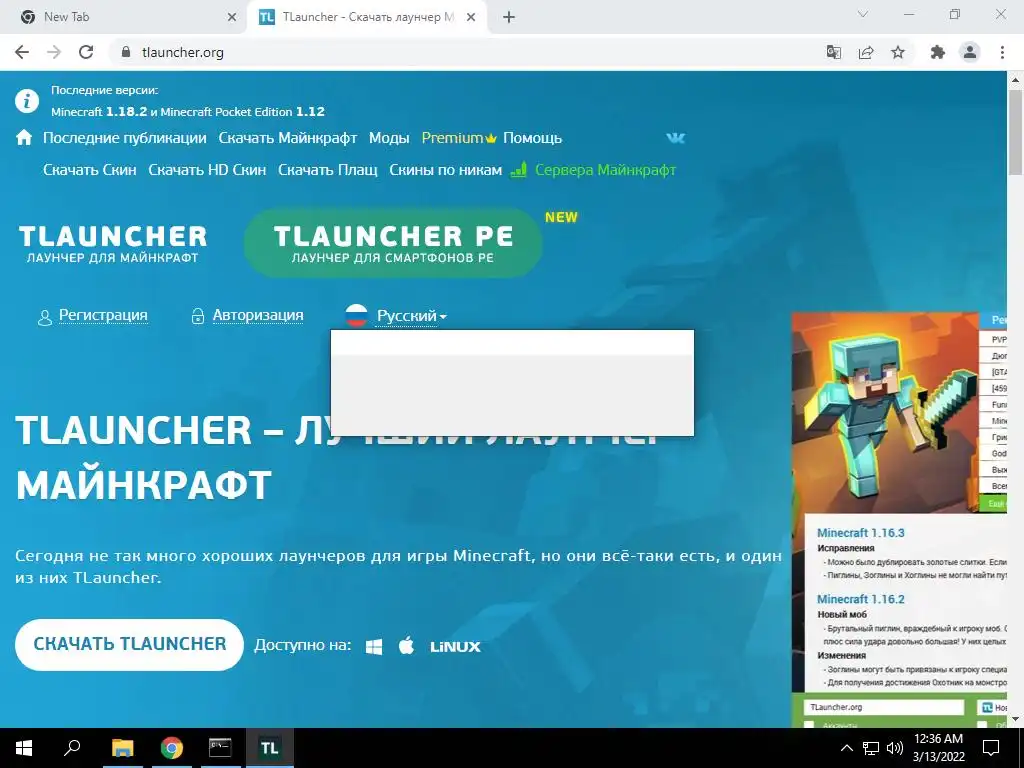The width and height of the screenshot is (1024, 768).
Task: Select the TLauncher browser tab
Action: pos(366,17)
